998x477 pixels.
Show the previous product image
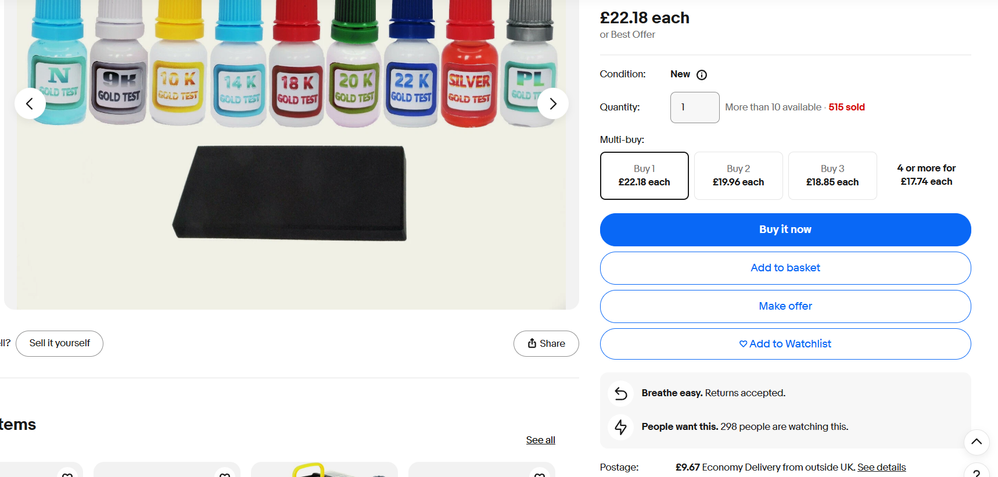coord(30,104)
